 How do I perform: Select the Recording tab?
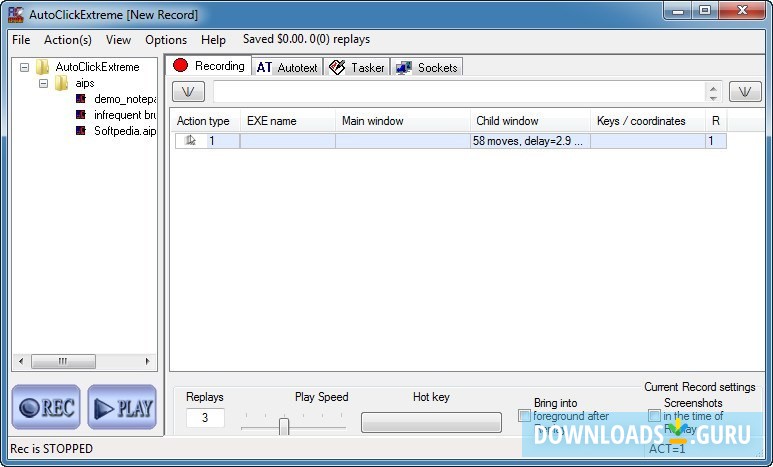click(209, 65)
